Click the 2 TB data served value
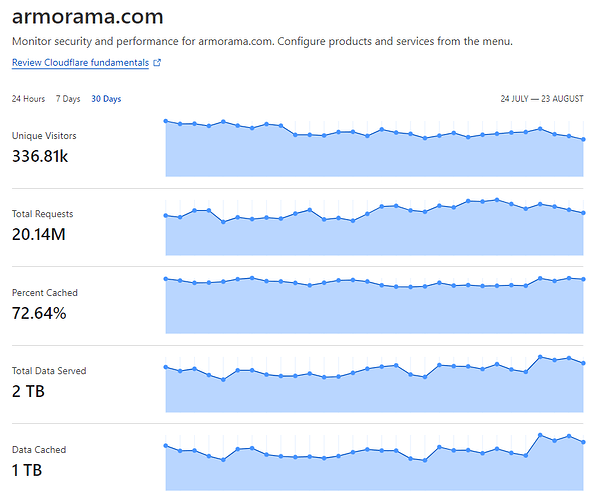The height and width of the screenshot is (500, 591). point(28,391)
